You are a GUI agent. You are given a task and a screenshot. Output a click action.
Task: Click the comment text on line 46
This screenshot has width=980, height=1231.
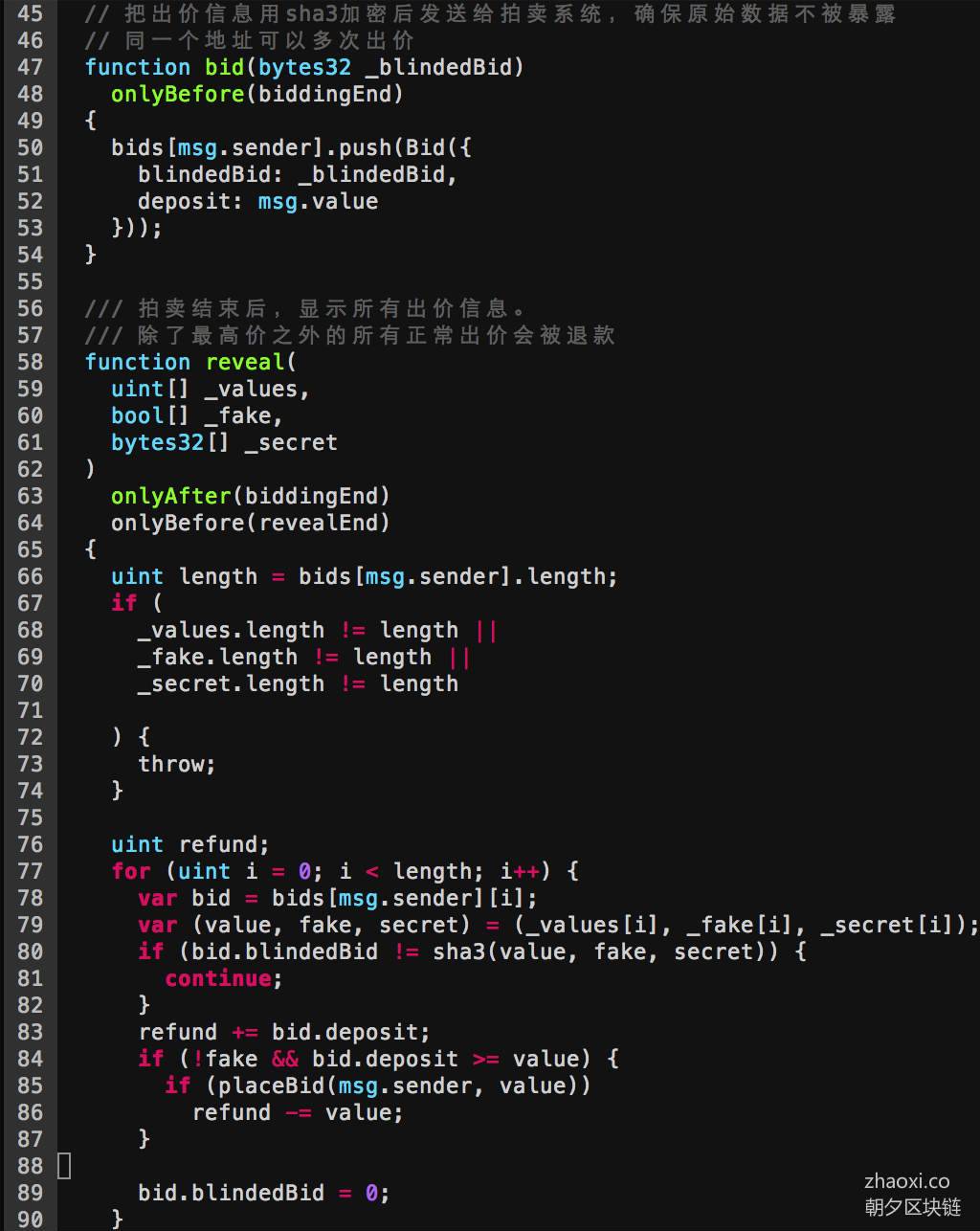tap(250, 40)
